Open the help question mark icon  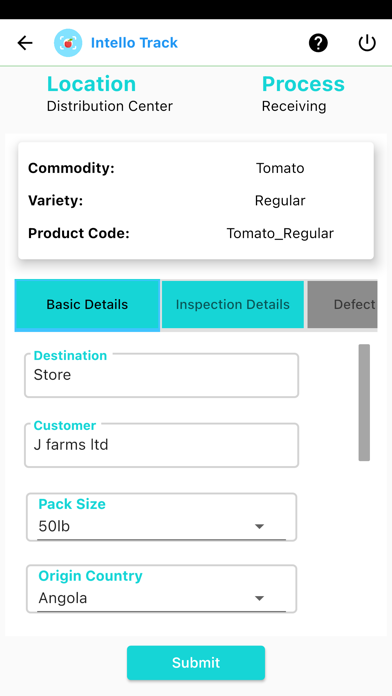coord(318,43)
